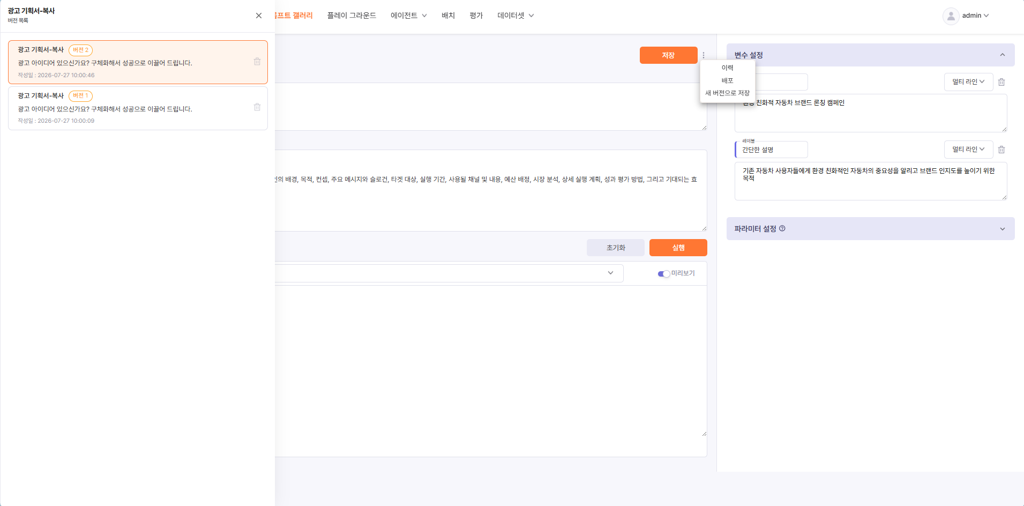Open the select box left of 미리보기
The image size is (1024, 506).
[449, 273]
